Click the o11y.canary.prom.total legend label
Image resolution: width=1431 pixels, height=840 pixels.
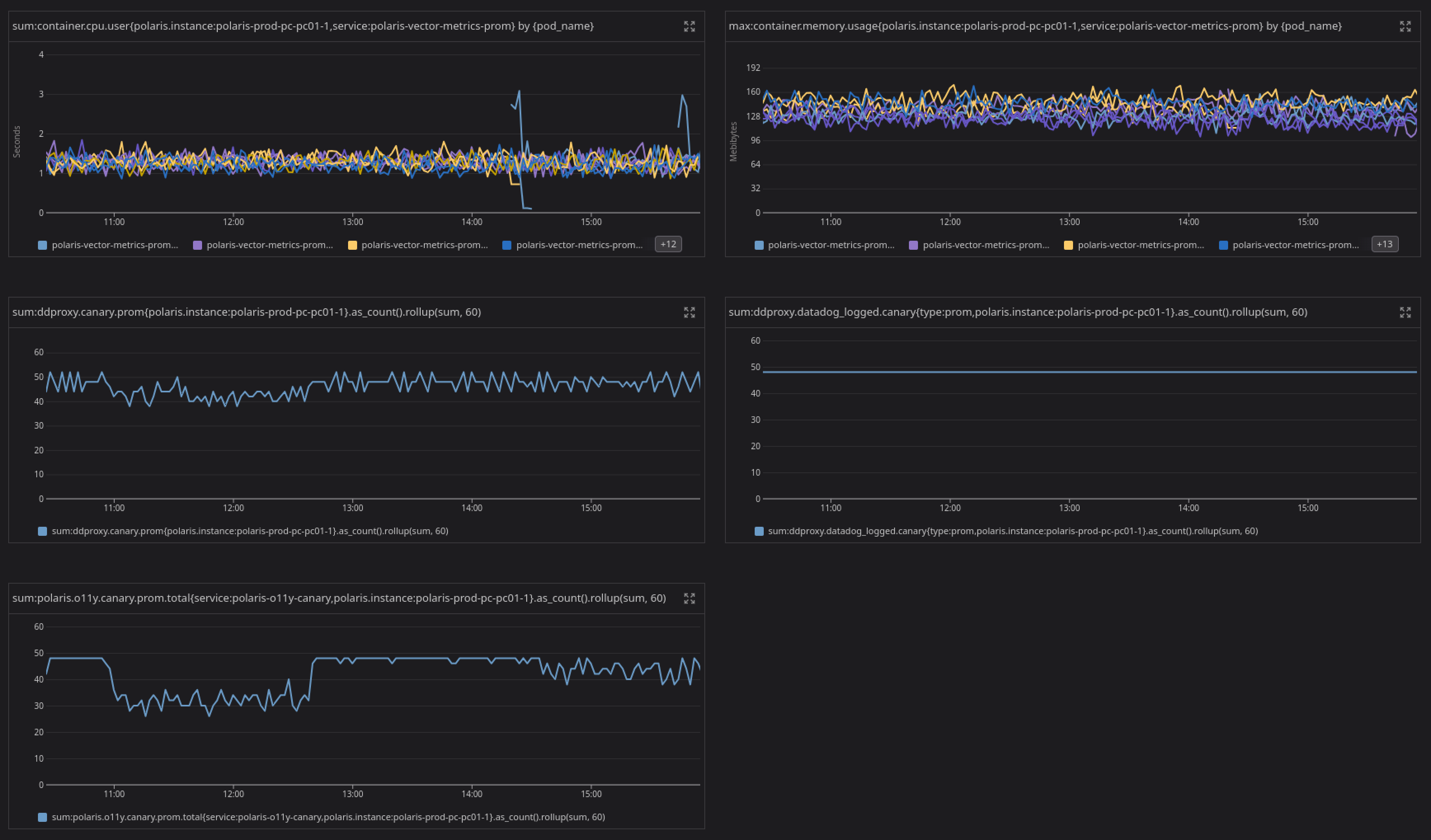coord(328,817)
